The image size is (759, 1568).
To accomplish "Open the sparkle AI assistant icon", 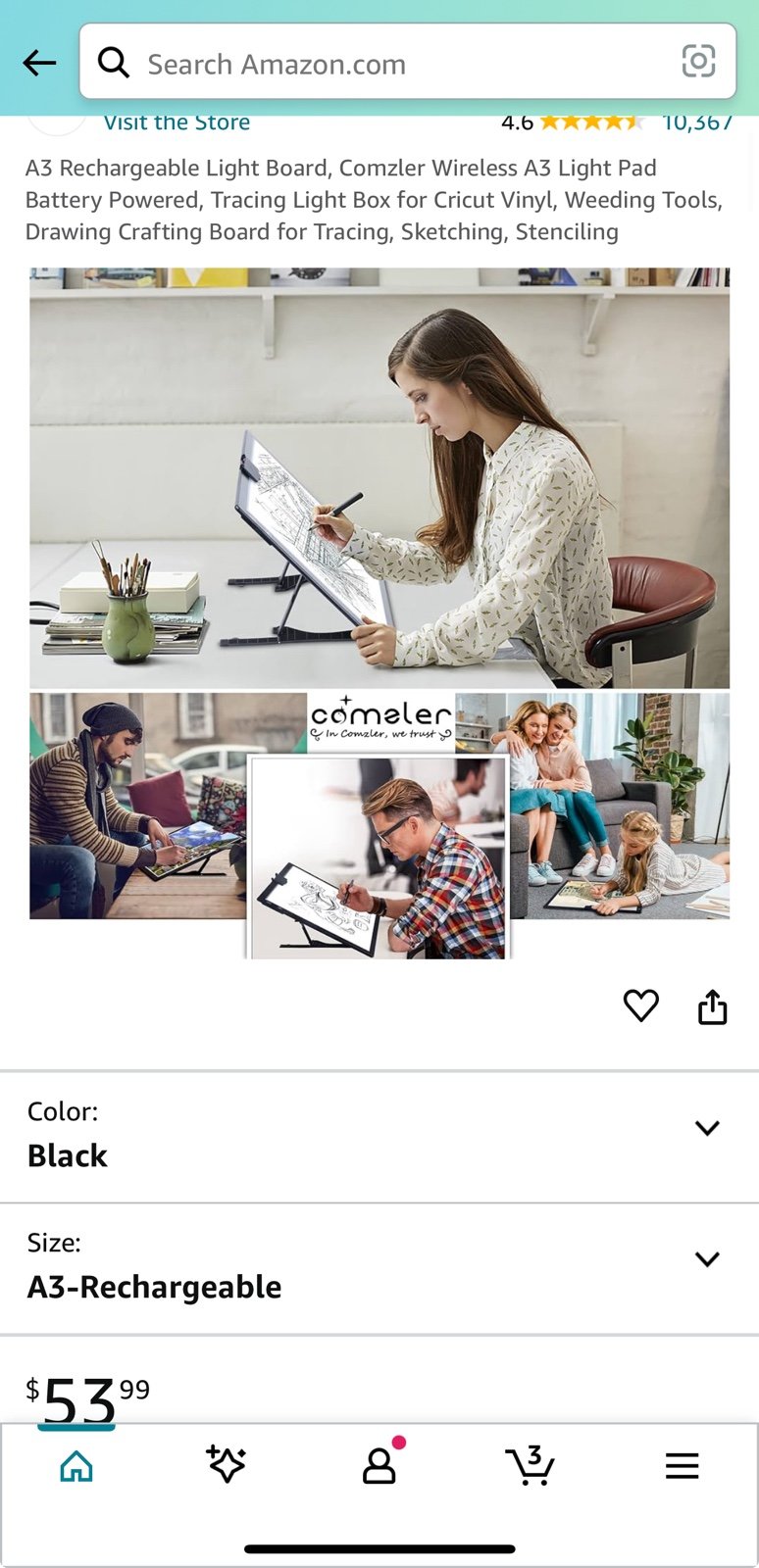I will (x=227, y=1464).
